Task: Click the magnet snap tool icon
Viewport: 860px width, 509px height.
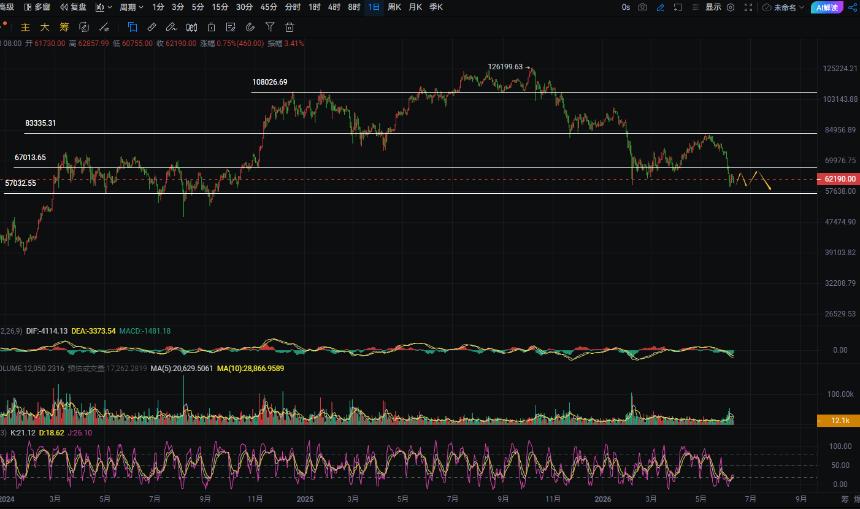Action: (x=250, y=27)
